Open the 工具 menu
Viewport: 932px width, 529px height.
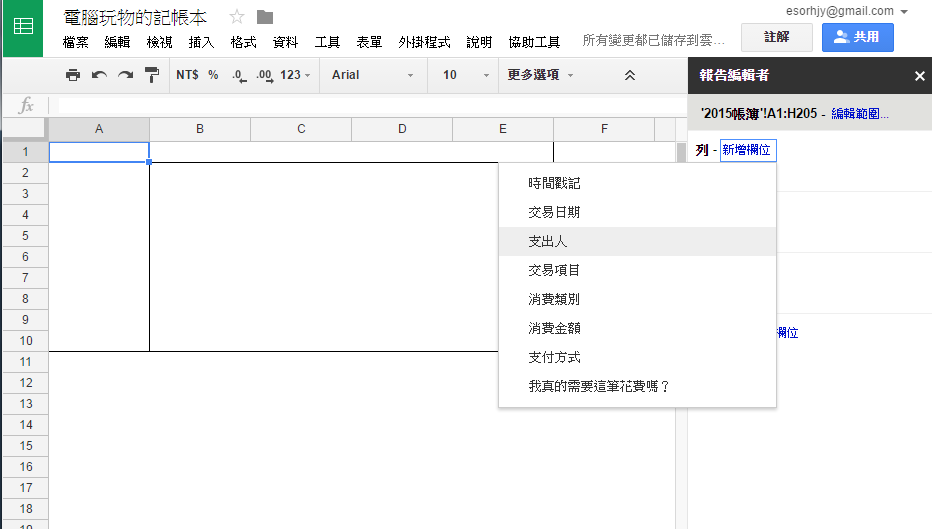pyautogui.click(x=327, y=42)
